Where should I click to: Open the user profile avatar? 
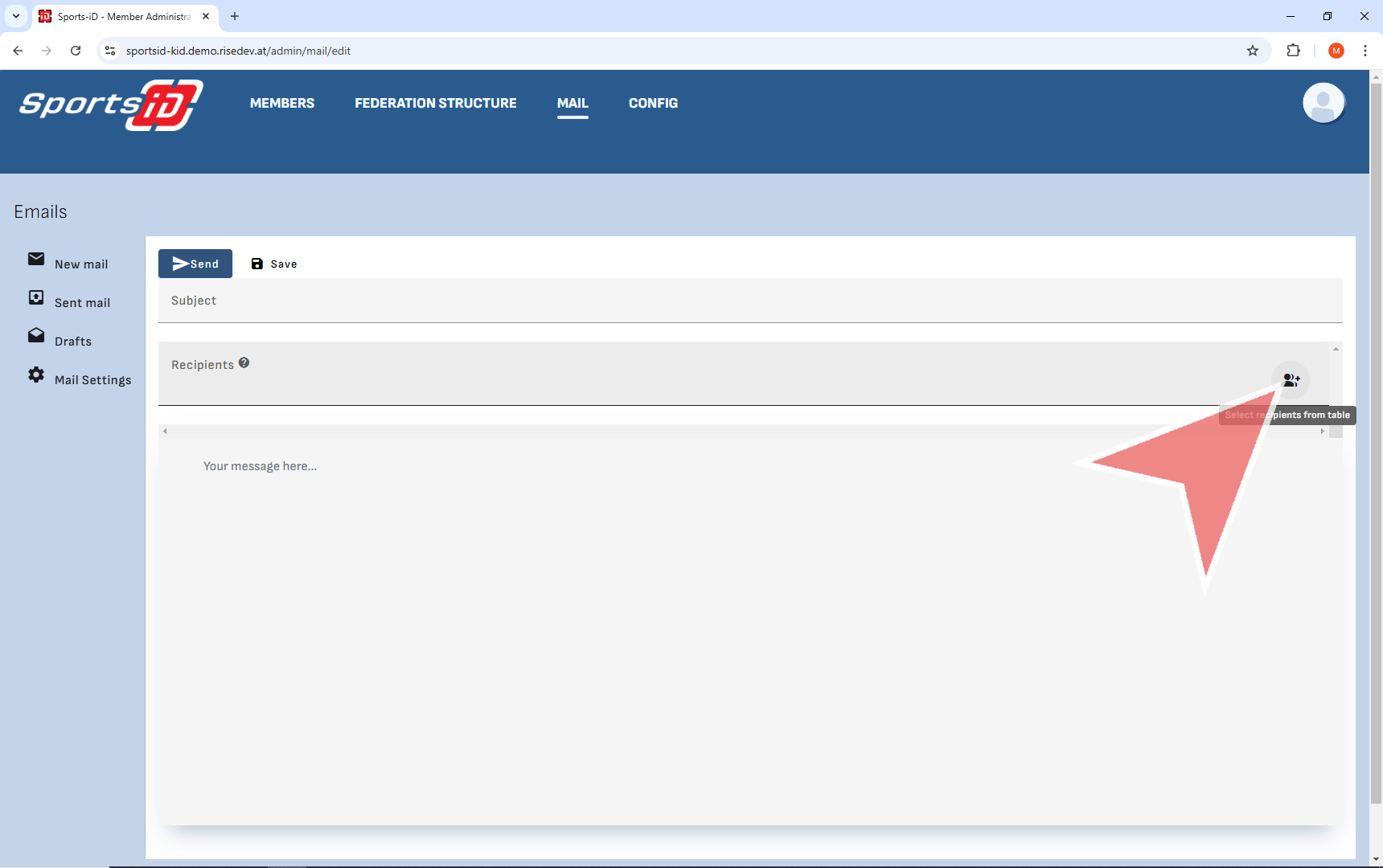1323,104
